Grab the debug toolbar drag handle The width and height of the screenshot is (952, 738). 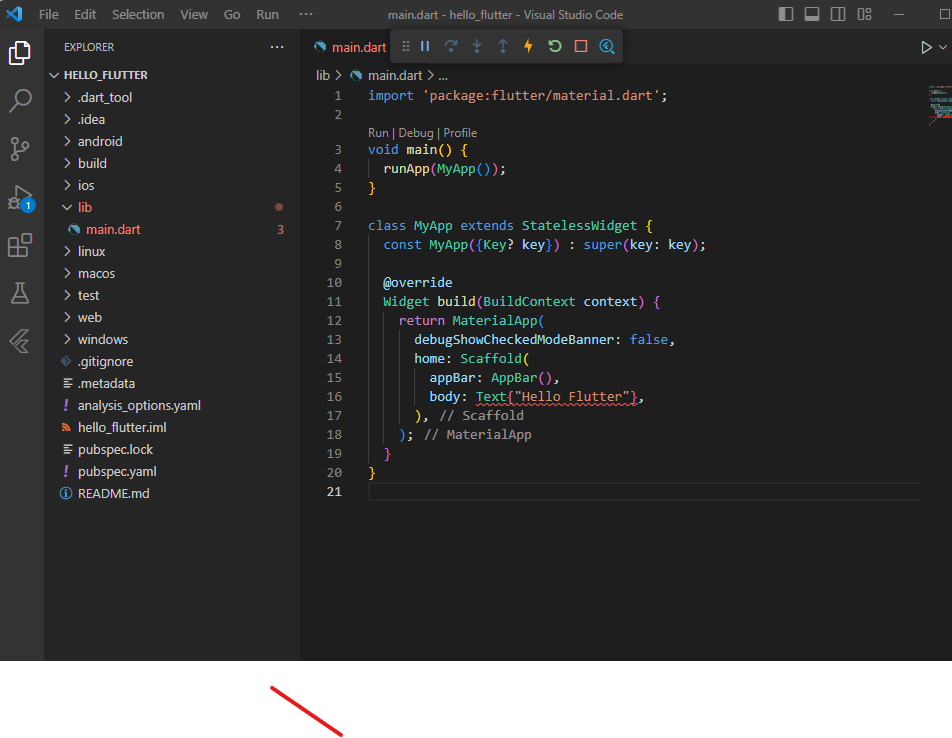tap(406, 46)
